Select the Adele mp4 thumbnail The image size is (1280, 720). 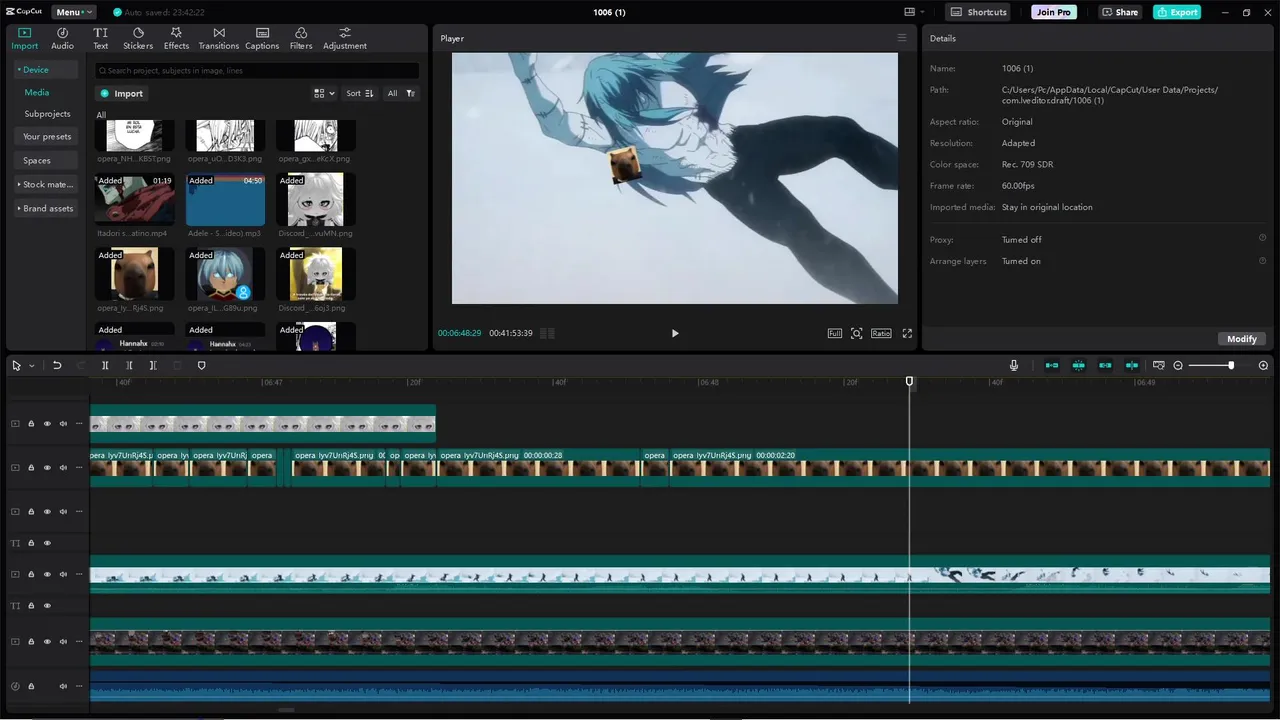(225, 200)
